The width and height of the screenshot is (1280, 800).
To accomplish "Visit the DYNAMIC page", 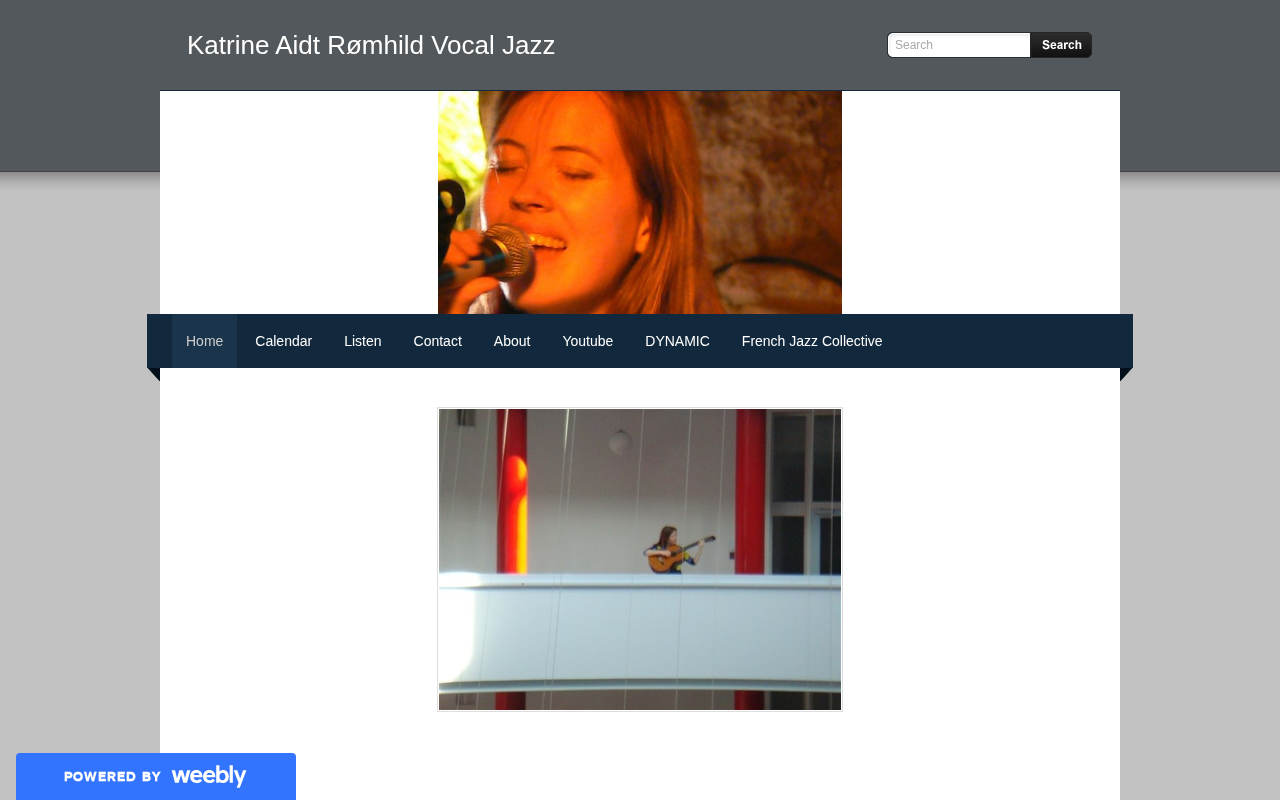I will [x=677, y=341].
